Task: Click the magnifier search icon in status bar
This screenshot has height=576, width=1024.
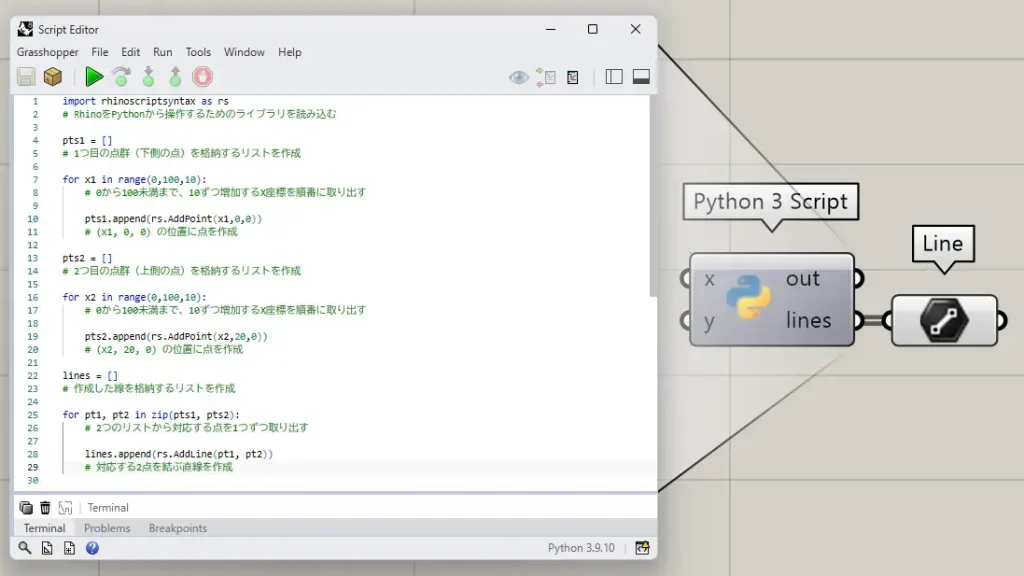Action: (25, 548)
